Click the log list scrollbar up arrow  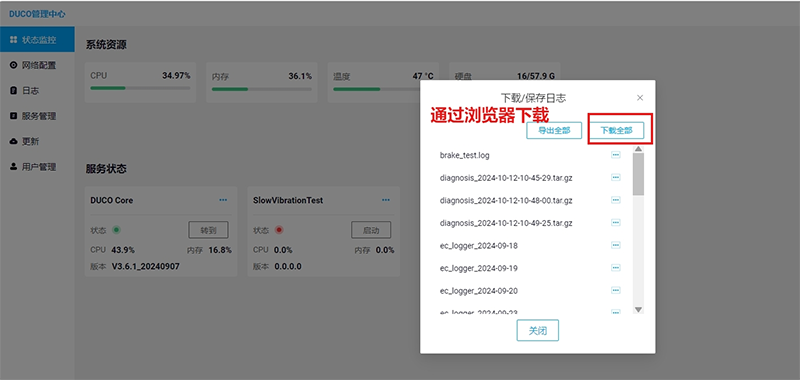tap(638, 149)
